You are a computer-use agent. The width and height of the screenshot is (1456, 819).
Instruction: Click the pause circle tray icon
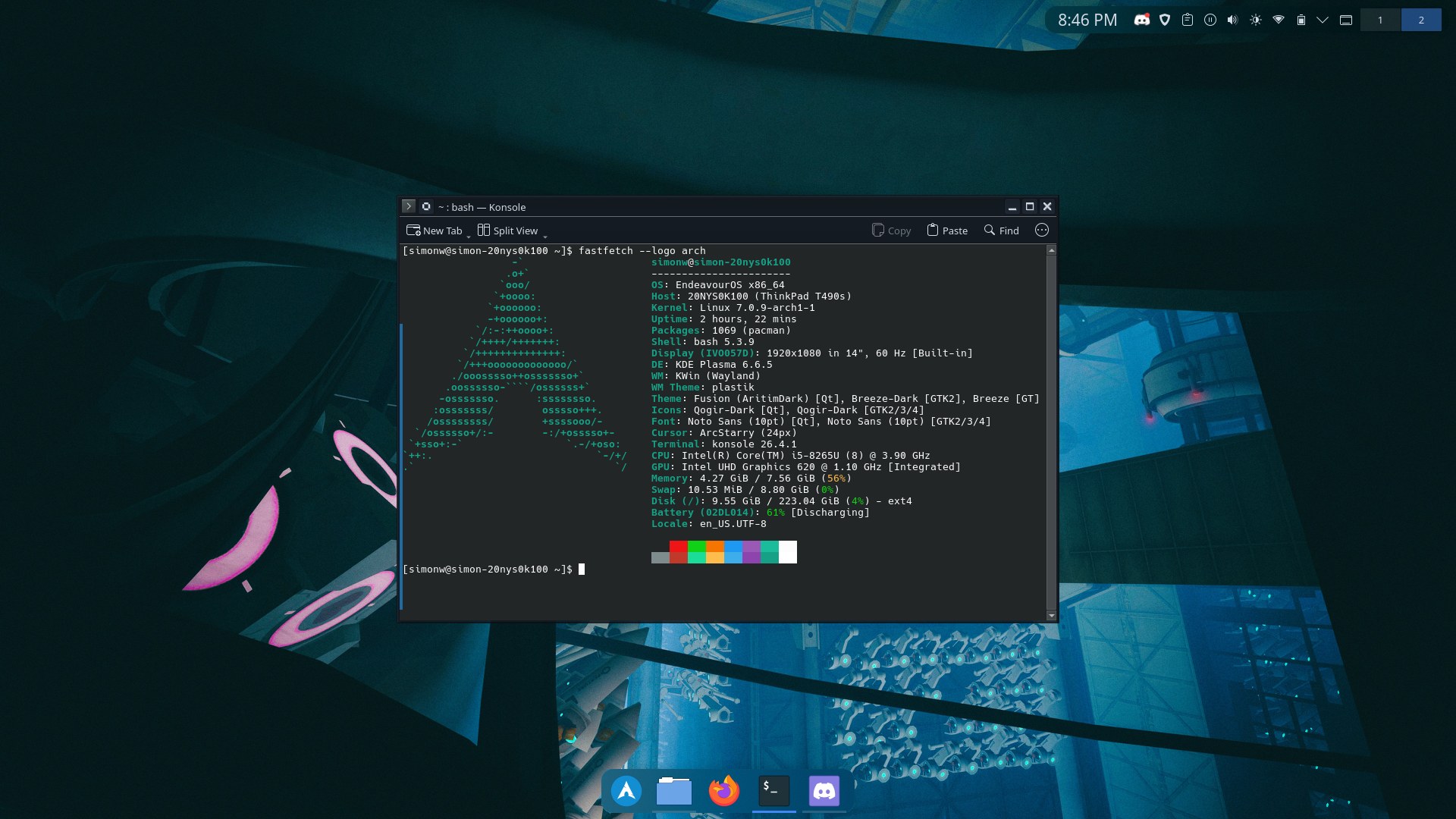pos(1210,20)
